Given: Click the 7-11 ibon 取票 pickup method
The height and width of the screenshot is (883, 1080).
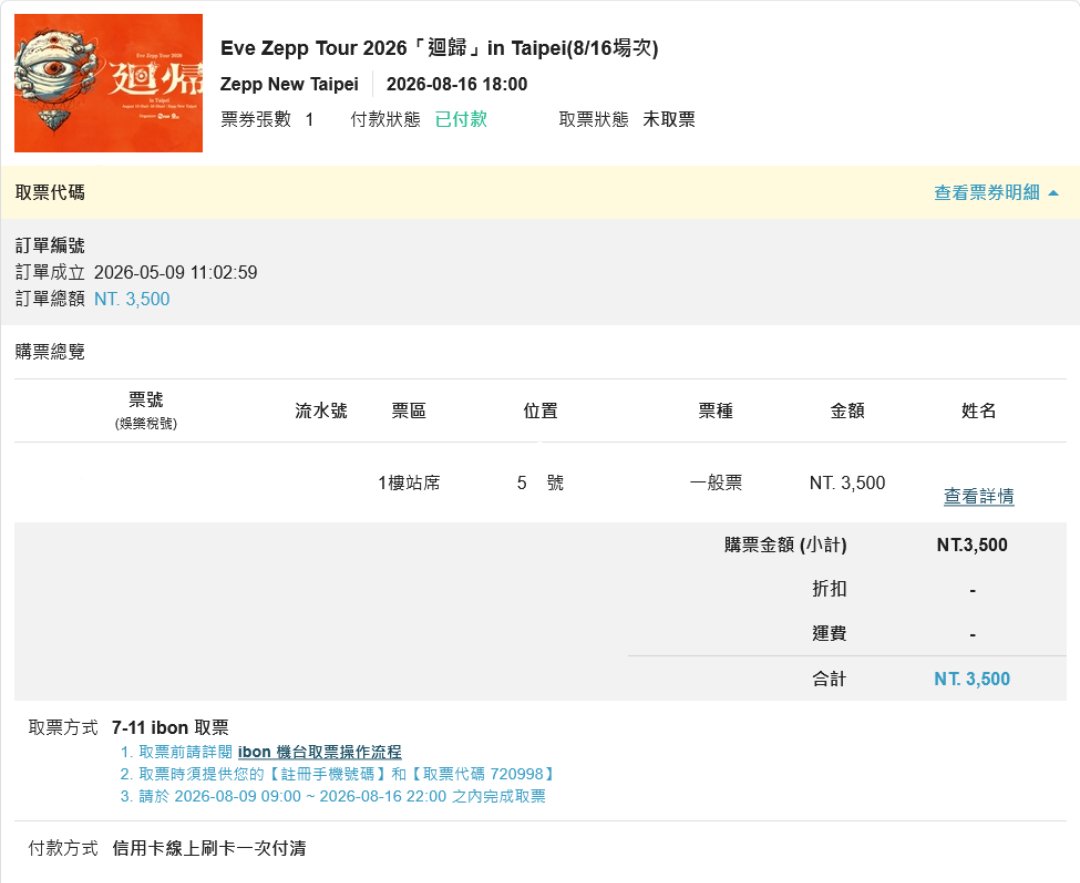Looking at the screenshot, I should [170, 727].
